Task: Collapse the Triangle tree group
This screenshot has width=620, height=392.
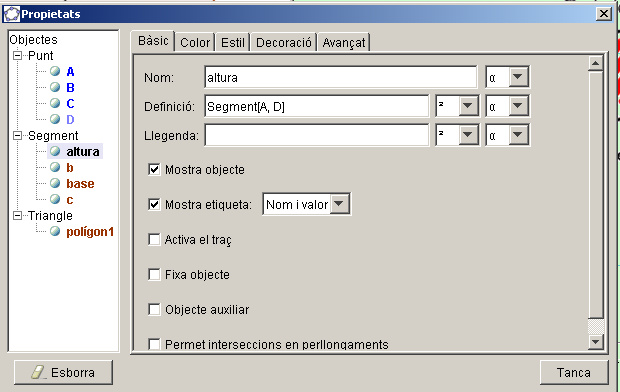Action: (17, 216)
